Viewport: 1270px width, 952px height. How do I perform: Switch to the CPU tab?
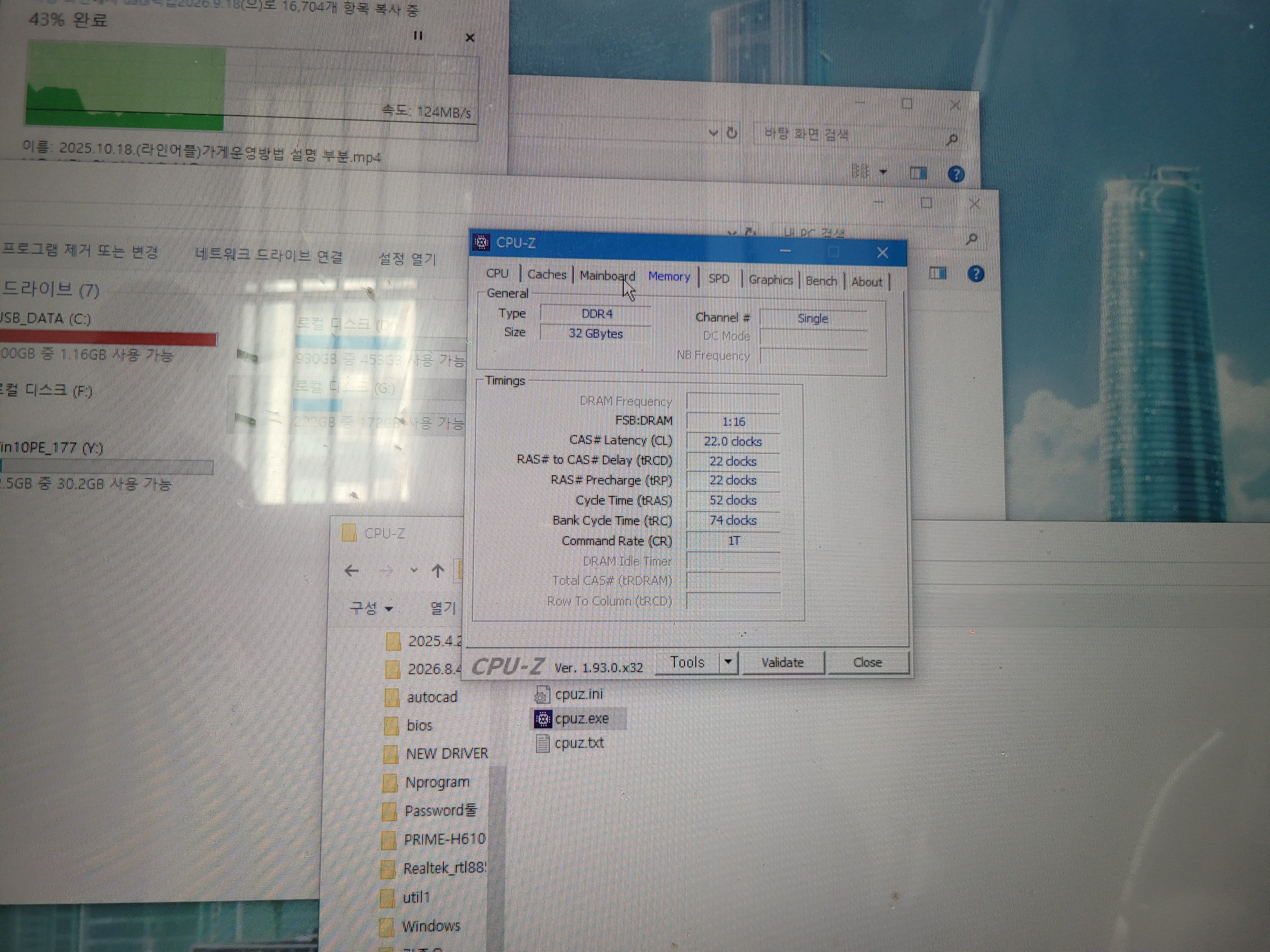tap(497, 274)
